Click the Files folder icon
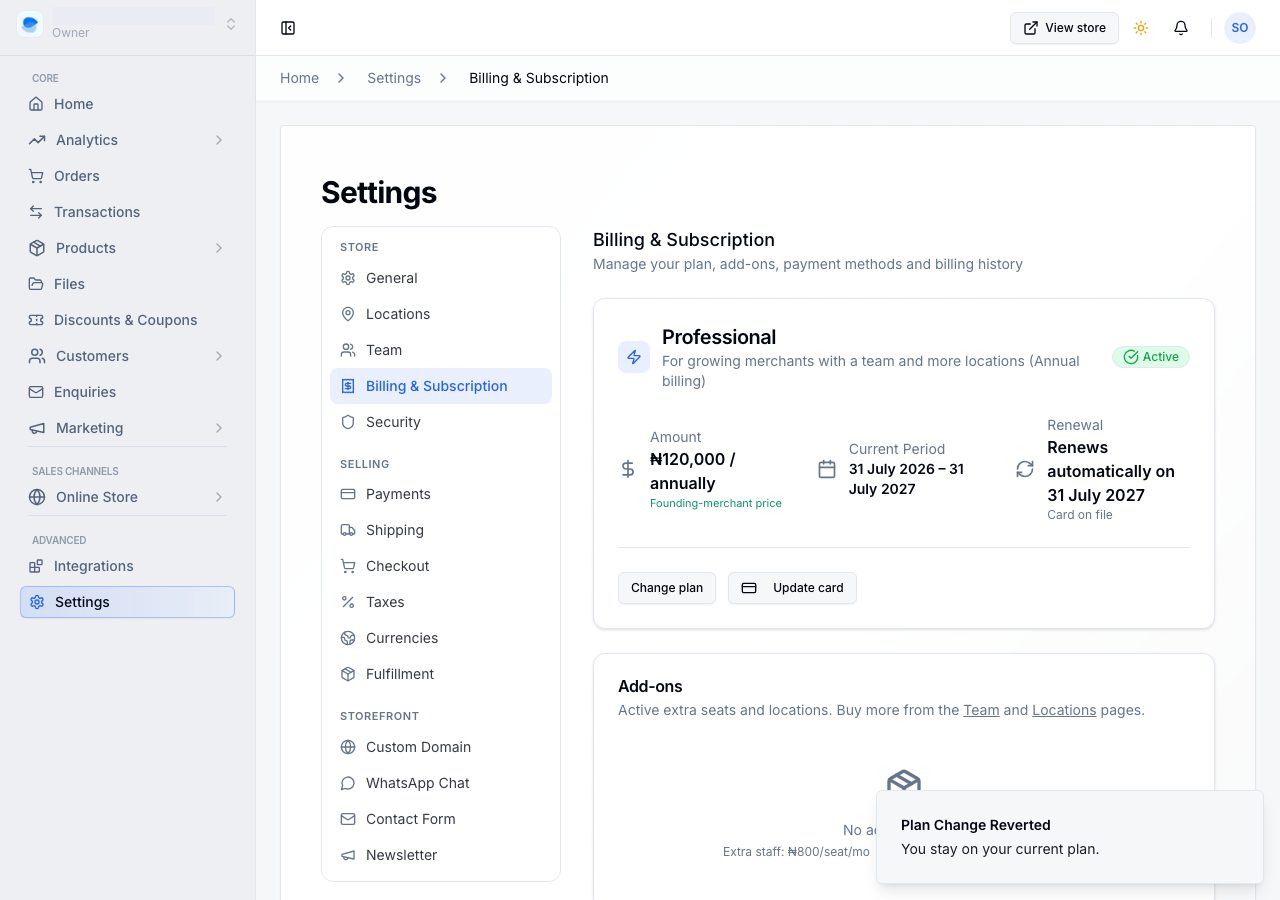1280x900 pixels. (36, 284)
